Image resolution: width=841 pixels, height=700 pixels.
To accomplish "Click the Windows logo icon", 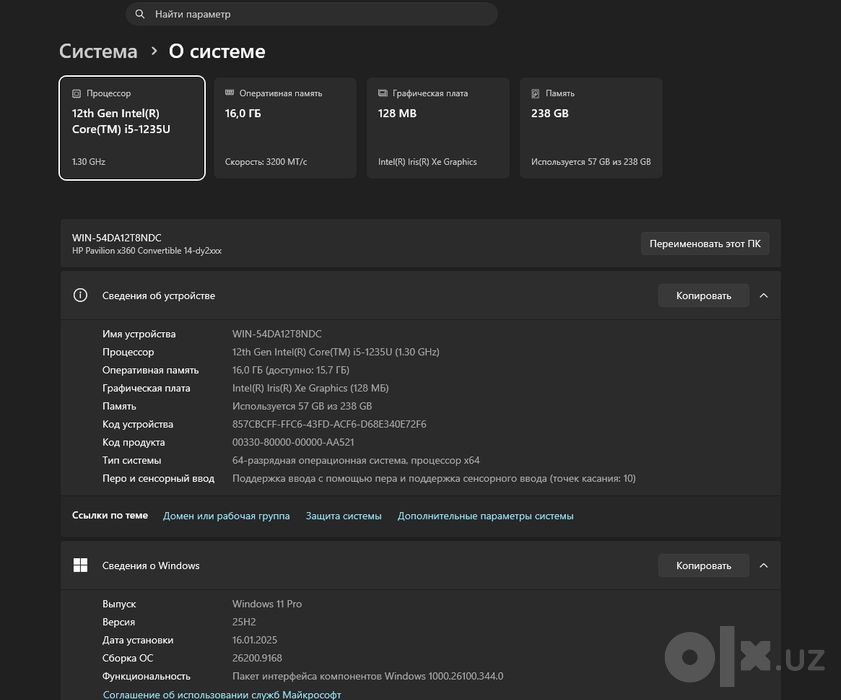I will [x=80, y=565].
